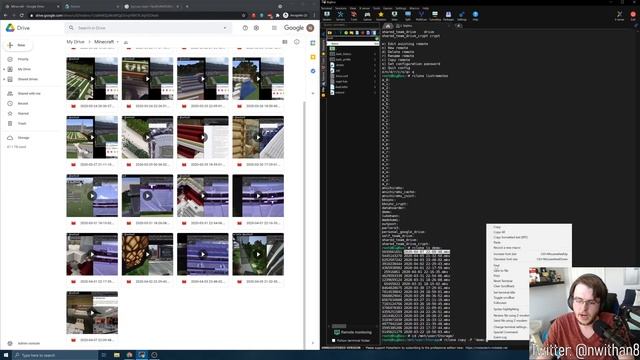
Task: Click the MobaXterm file browser horizontal scrollbar
Action: coord(339,326)
